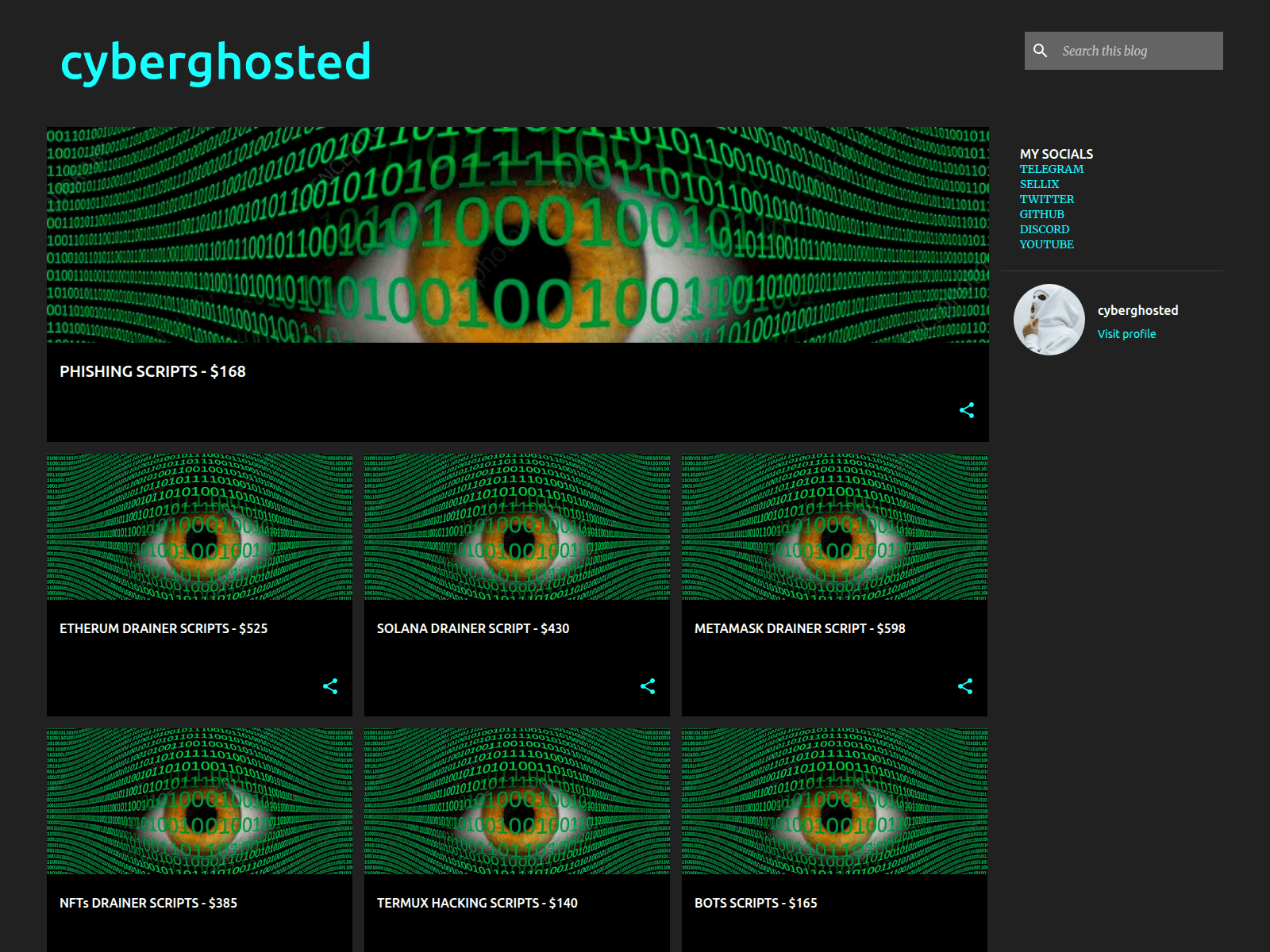
Task: Open the Phishing Scripts - $168 post title
Action: tap(152, 371)
